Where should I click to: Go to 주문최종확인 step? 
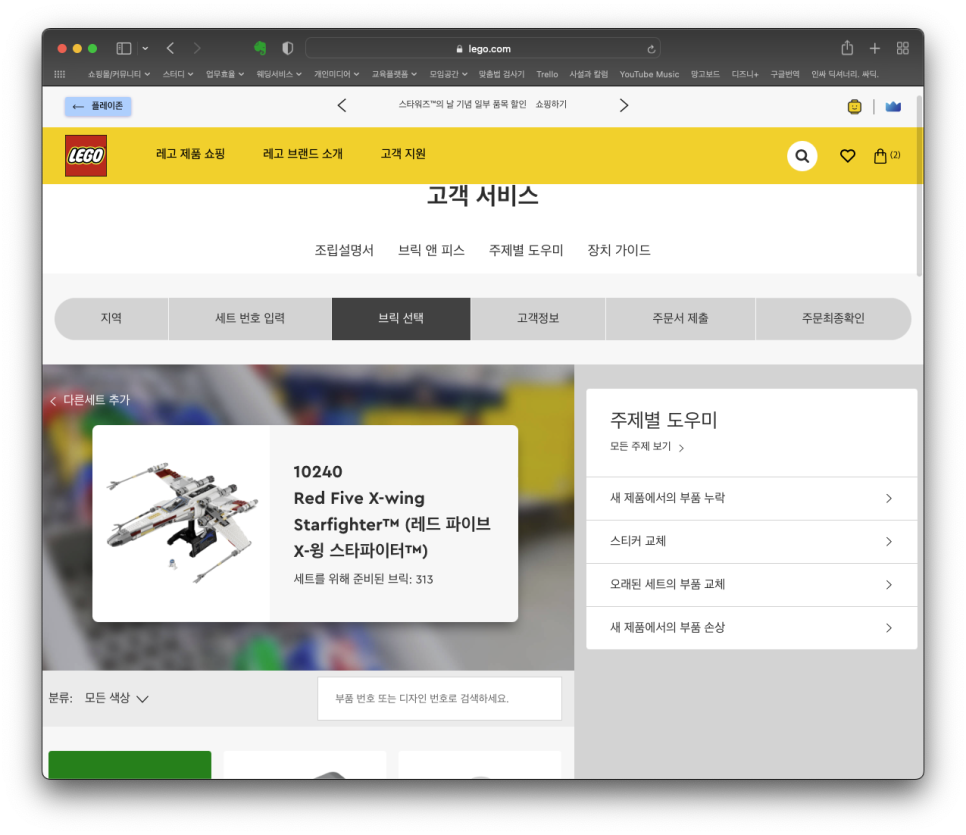(833, 319)
